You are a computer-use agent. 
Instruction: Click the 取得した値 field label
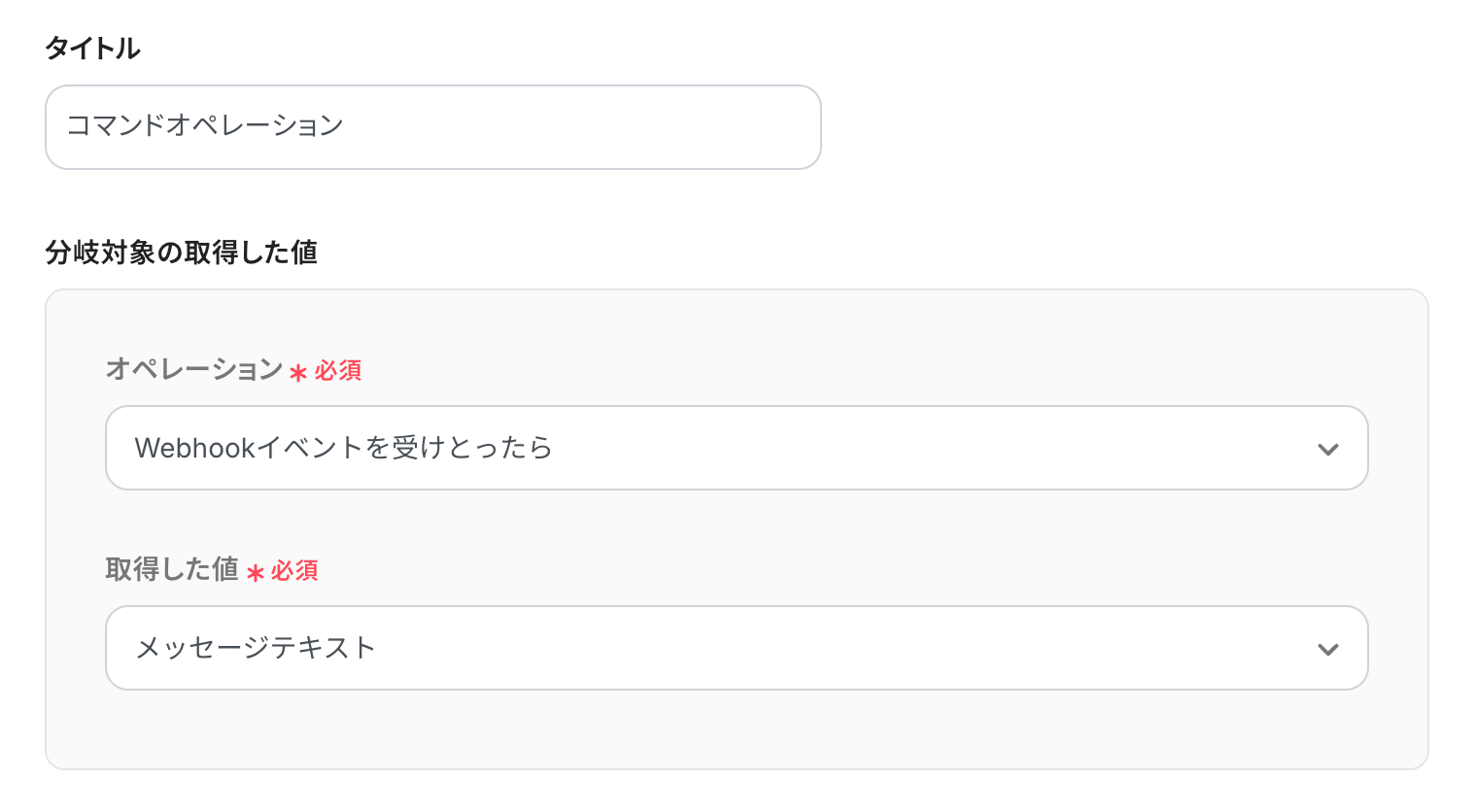tap(172, 569)
